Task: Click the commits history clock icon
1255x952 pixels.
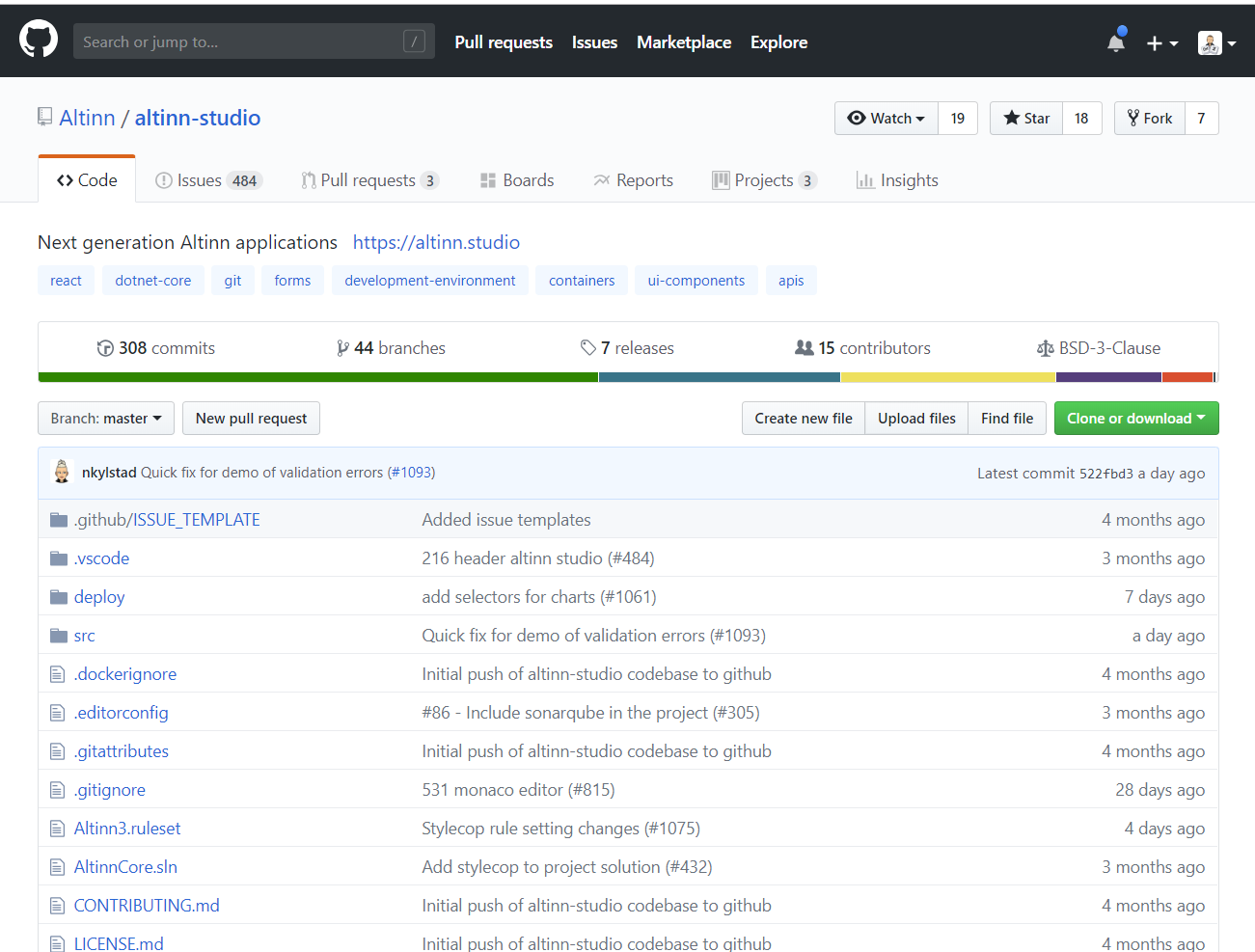Action: pyautogui.click(x=105, y=348)
